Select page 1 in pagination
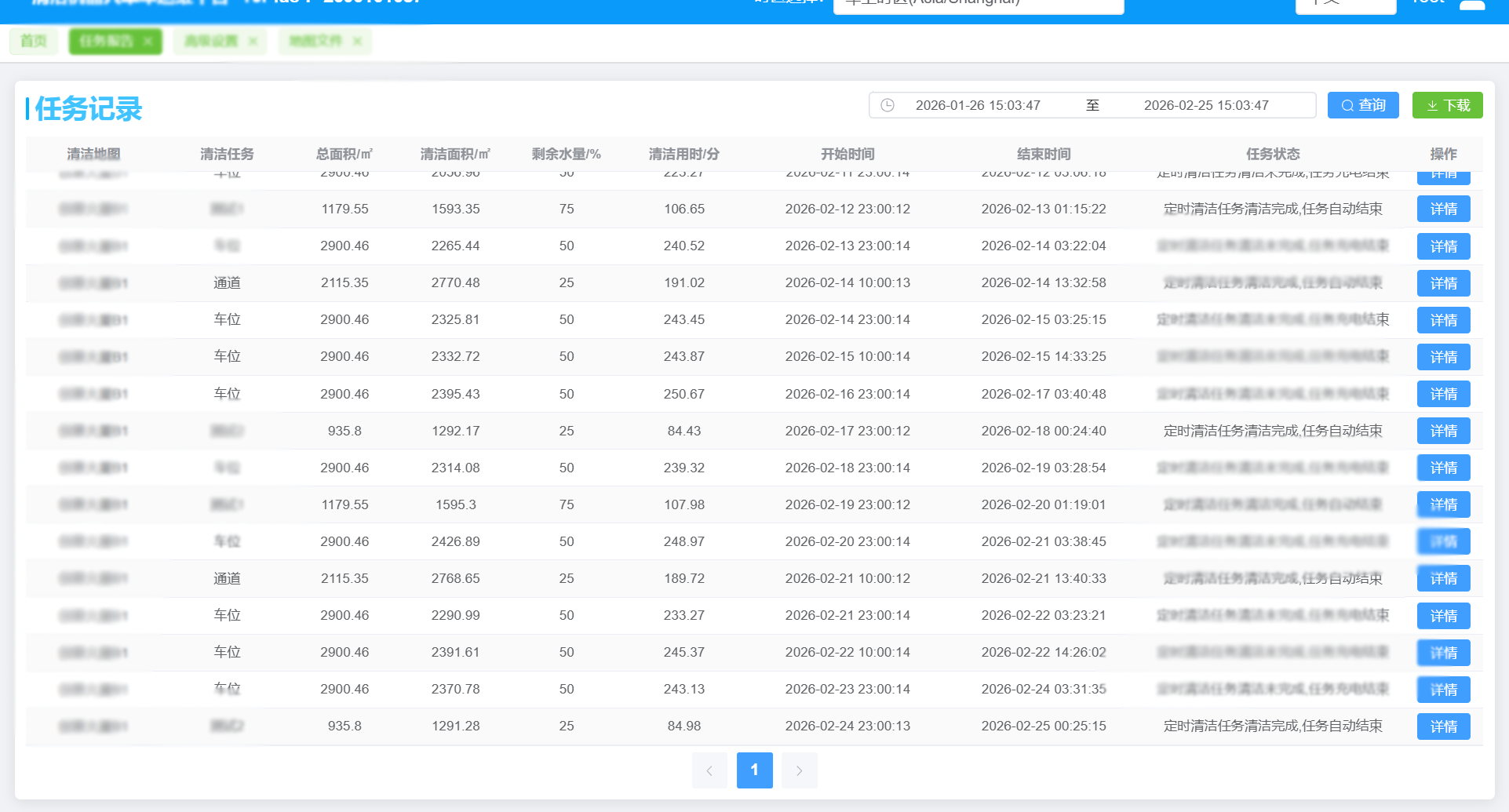The image size is (1509, 812). [754, 770]
